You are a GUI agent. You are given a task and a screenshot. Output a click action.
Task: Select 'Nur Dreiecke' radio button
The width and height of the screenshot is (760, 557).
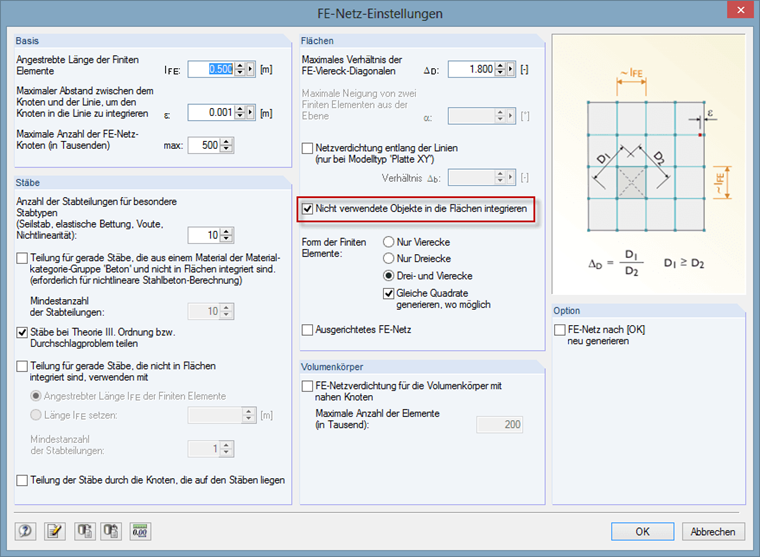[389, 258]
